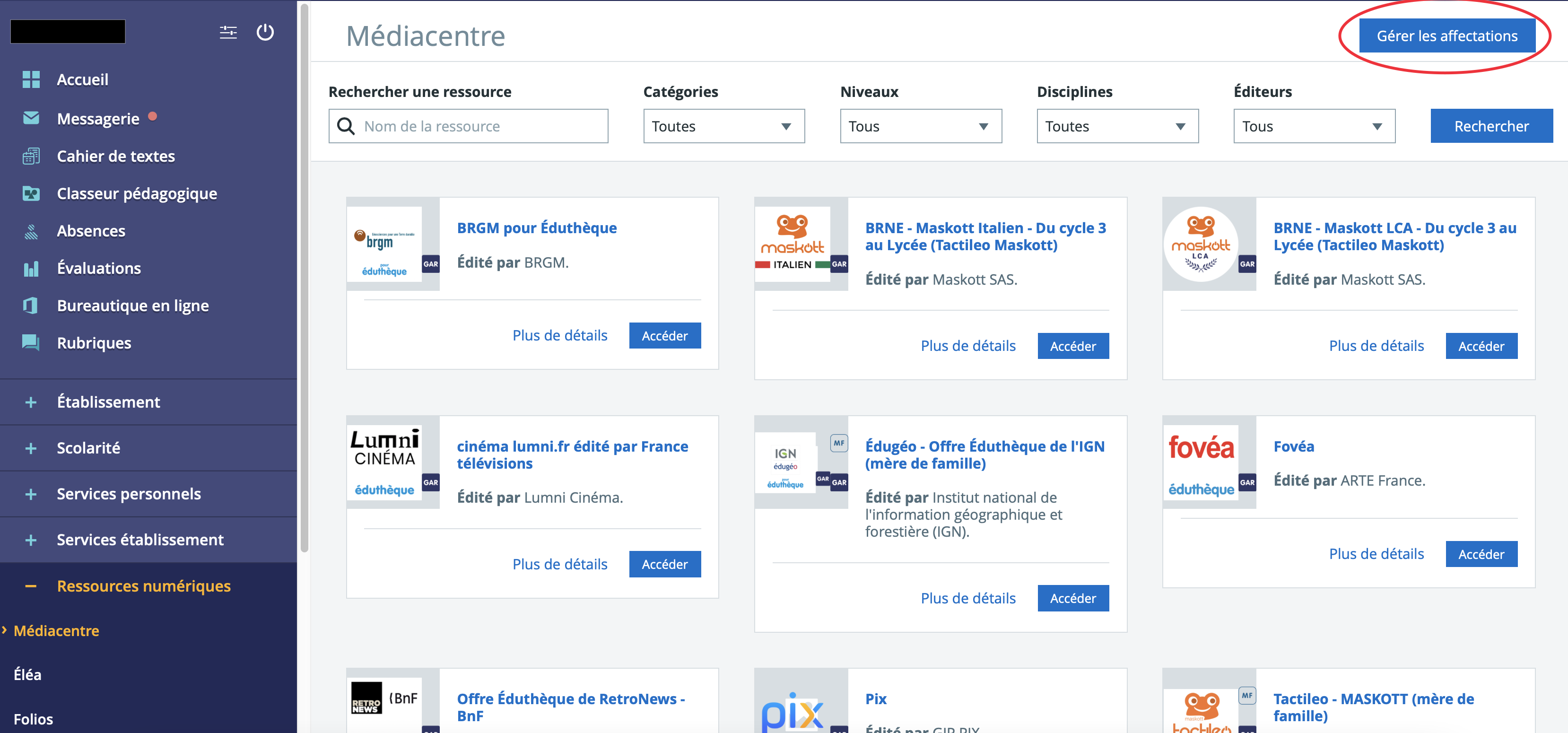Click the Classeur pédagogique folder icon
Screen dimensions: 1568x733
pyautogui.click(x=31, y=193)
